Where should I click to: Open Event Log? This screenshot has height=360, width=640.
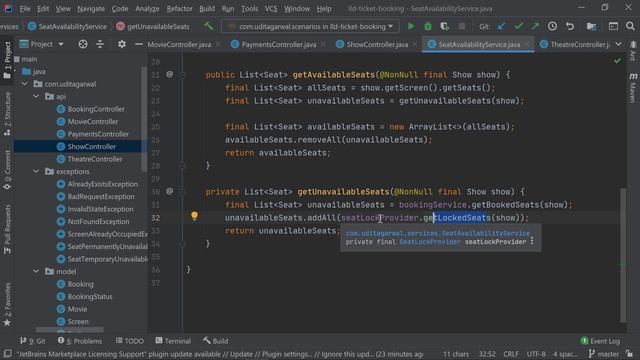click(x=600, y=341)
